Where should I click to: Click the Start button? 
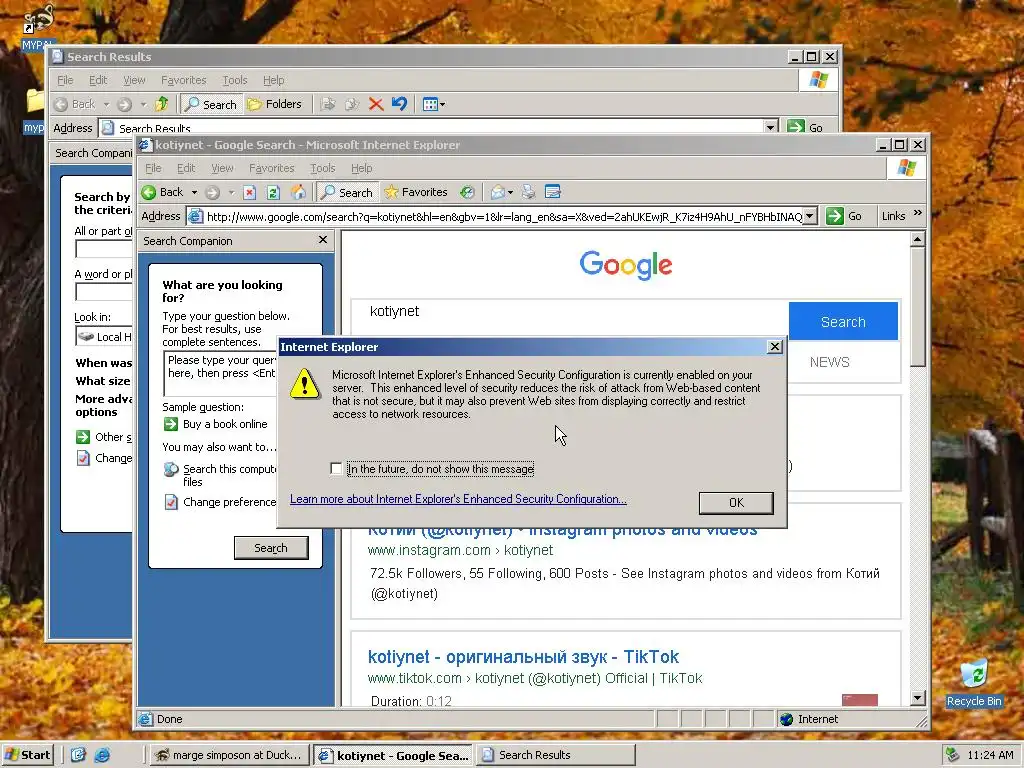pos(27,755)
